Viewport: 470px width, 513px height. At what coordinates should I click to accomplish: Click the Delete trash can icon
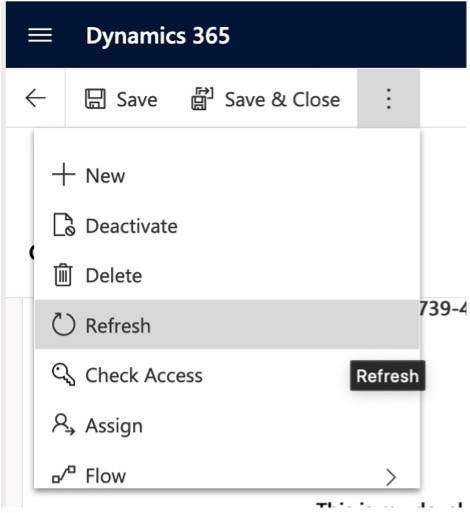click(x=63, y=275)
